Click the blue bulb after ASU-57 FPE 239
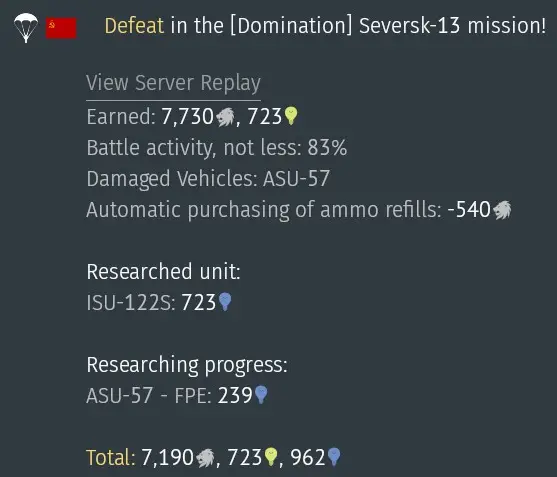Viewport: 557px width, 477px height. point(261,395)
